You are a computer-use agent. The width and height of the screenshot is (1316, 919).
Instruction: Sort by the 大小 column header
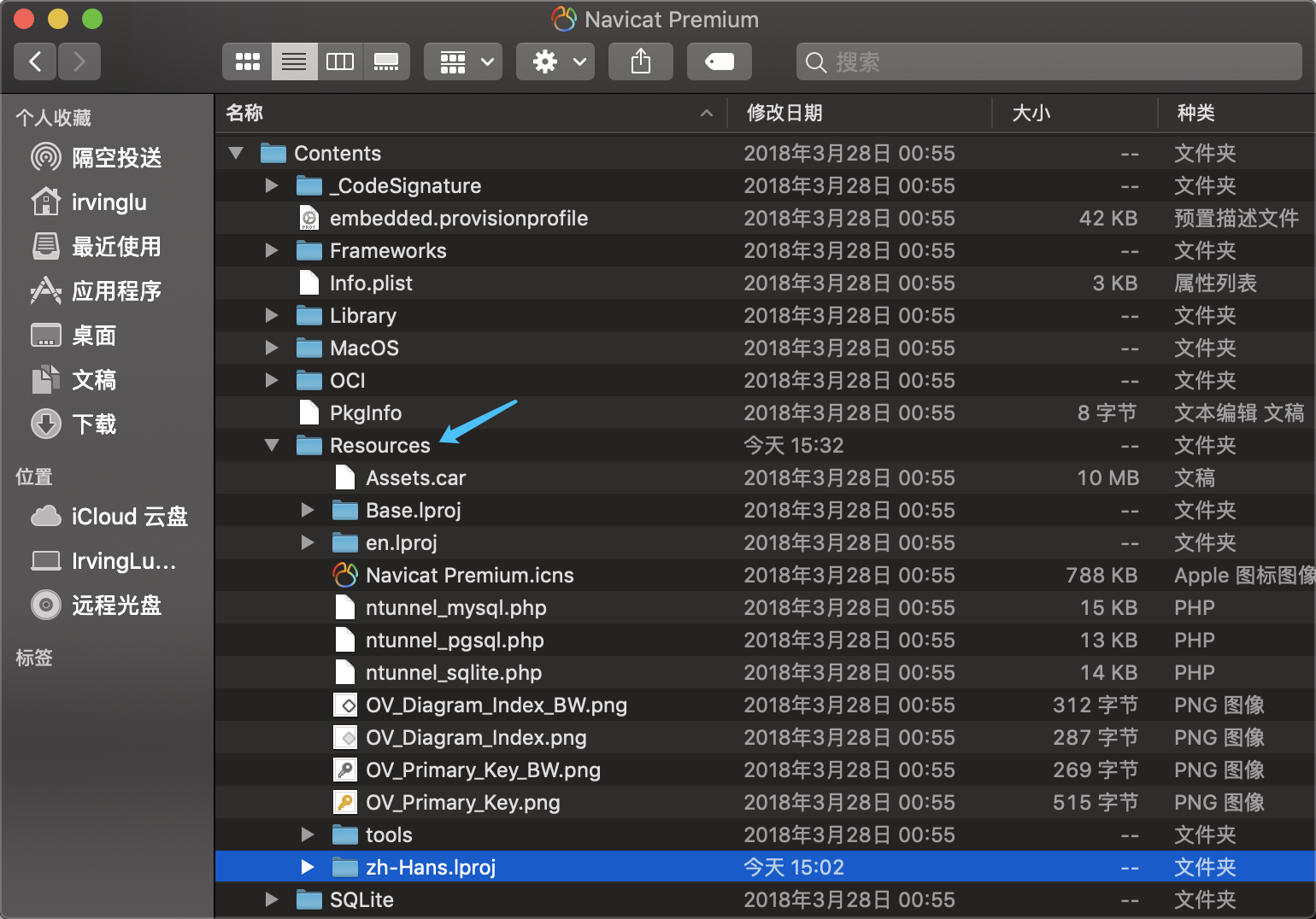point(1074,113)
